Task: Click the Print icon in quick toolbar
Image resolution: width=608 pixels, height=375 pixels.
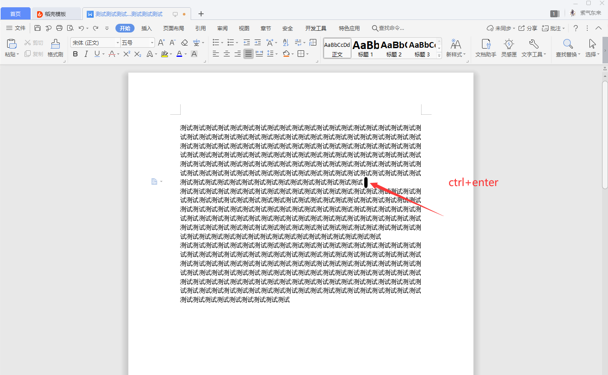Action: tap(59, 28)
